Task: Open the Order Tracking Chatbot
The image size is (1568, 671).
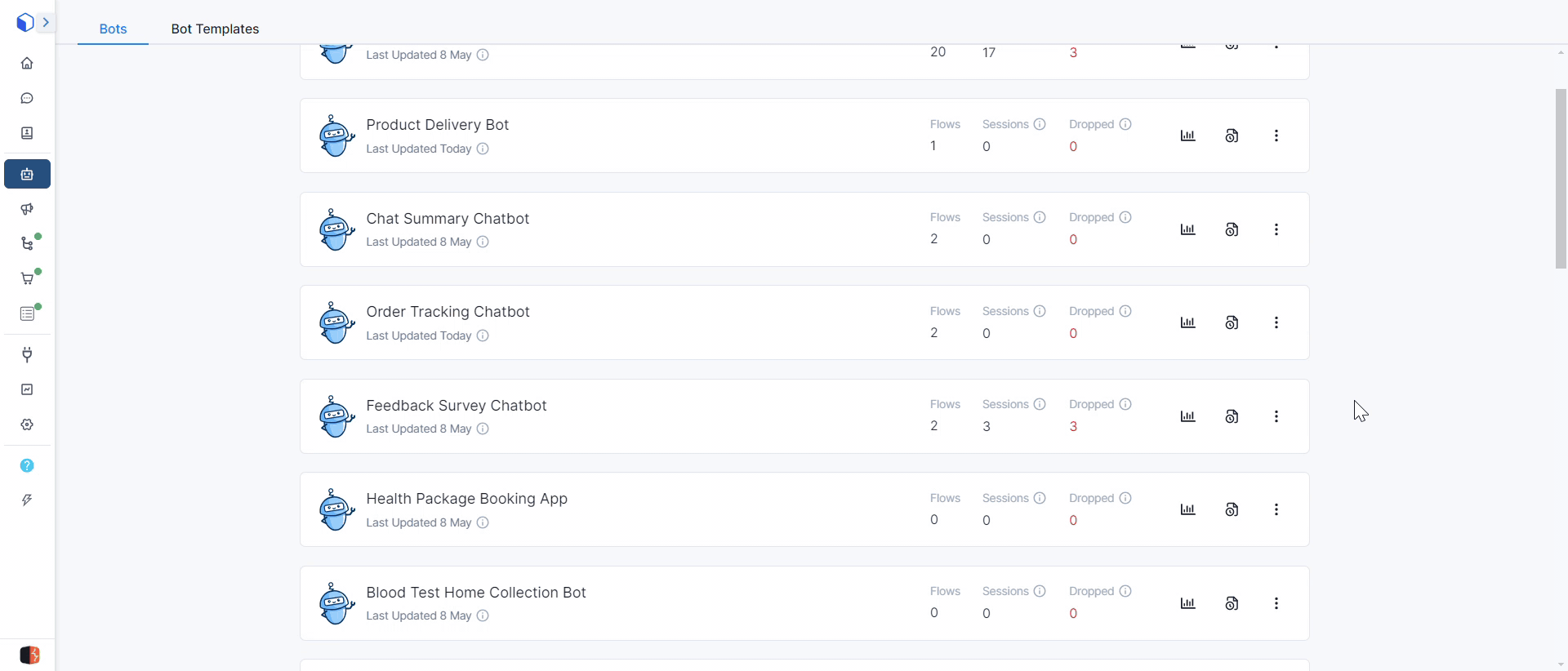Action: (x=448, y=312)
